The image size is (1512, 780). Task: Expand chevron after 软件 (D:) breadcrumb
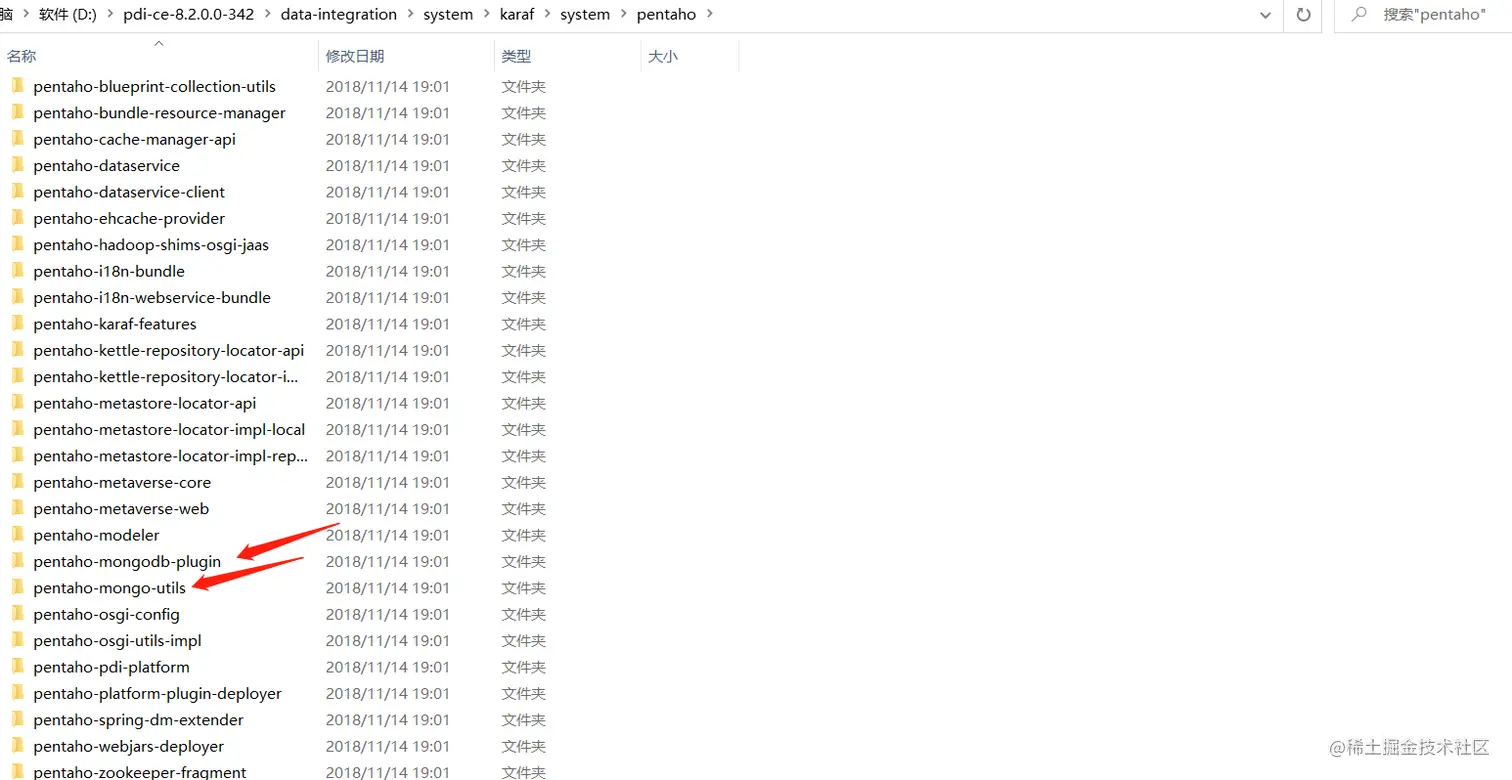tap(110, 15)
